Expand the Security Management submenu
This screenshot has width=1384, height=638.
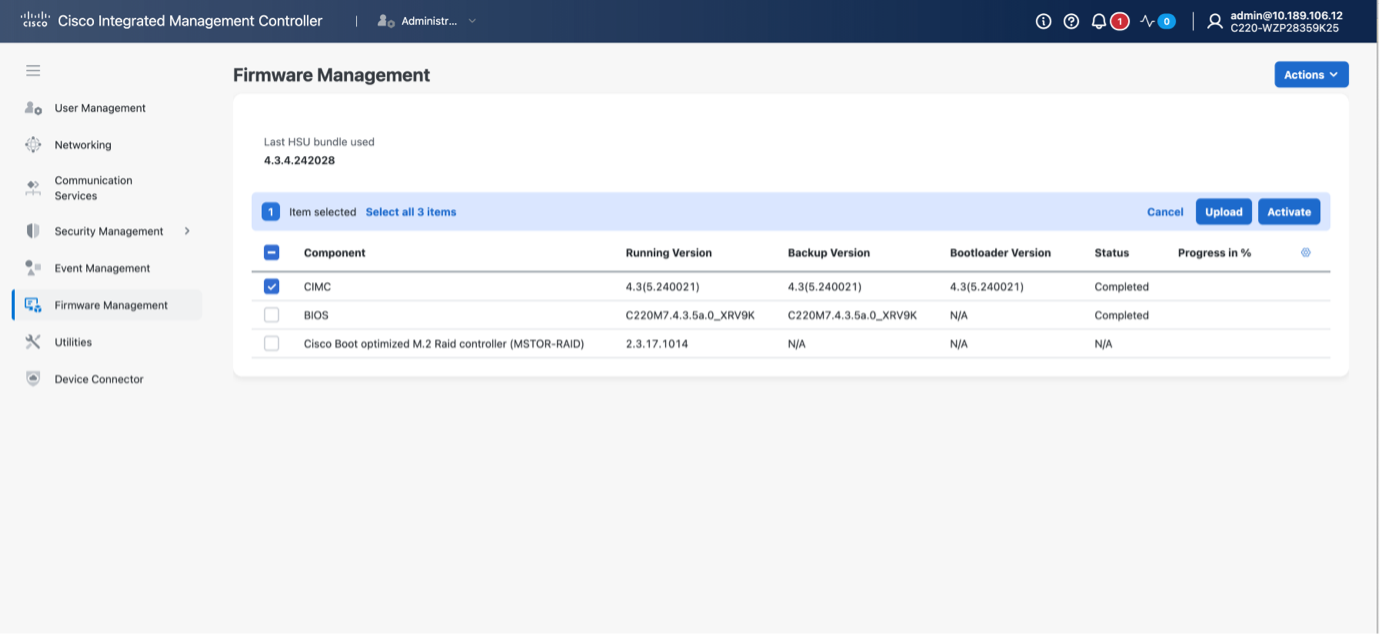[x=187, y=231]
